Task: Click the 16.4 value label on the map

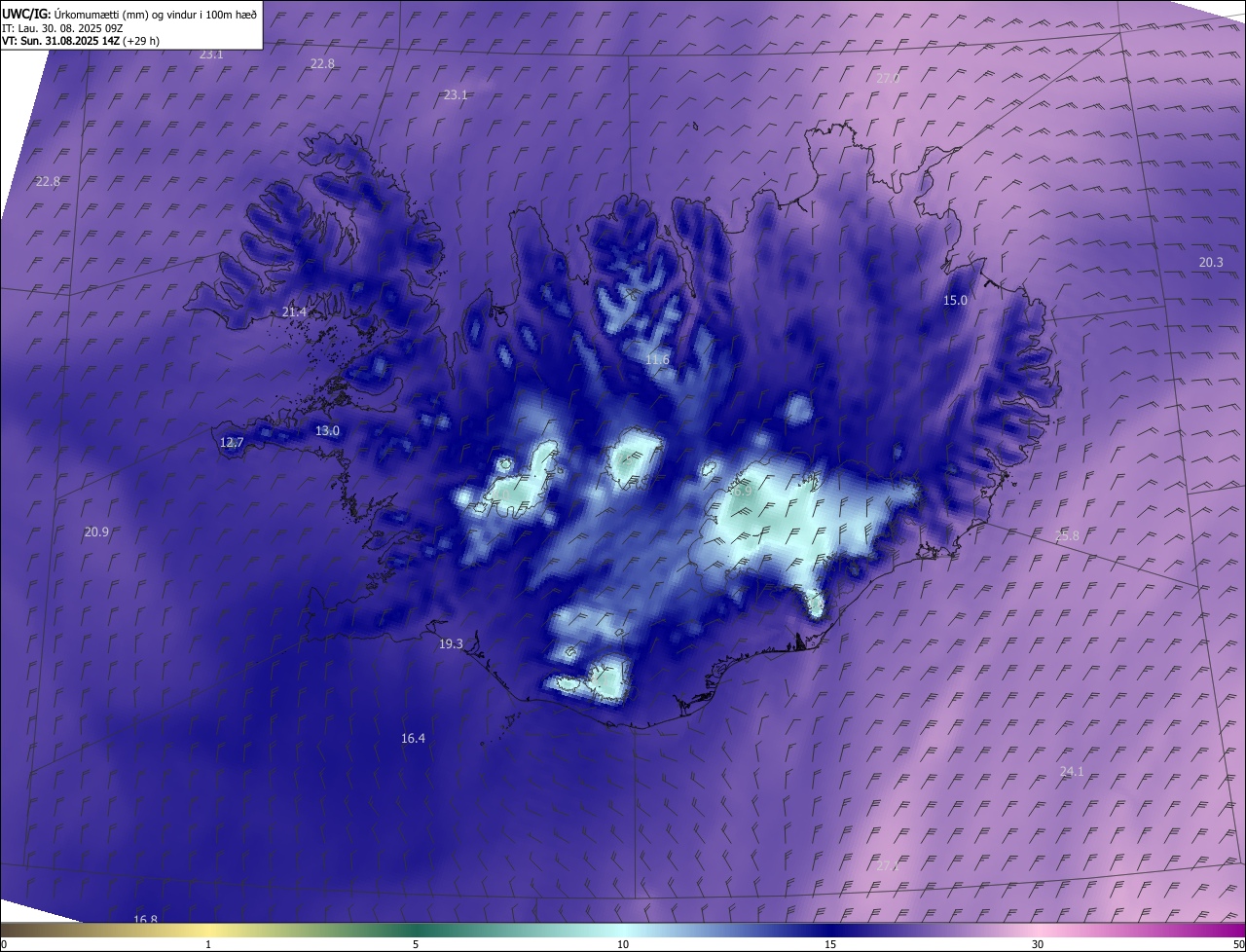Action: pos(413,739)
